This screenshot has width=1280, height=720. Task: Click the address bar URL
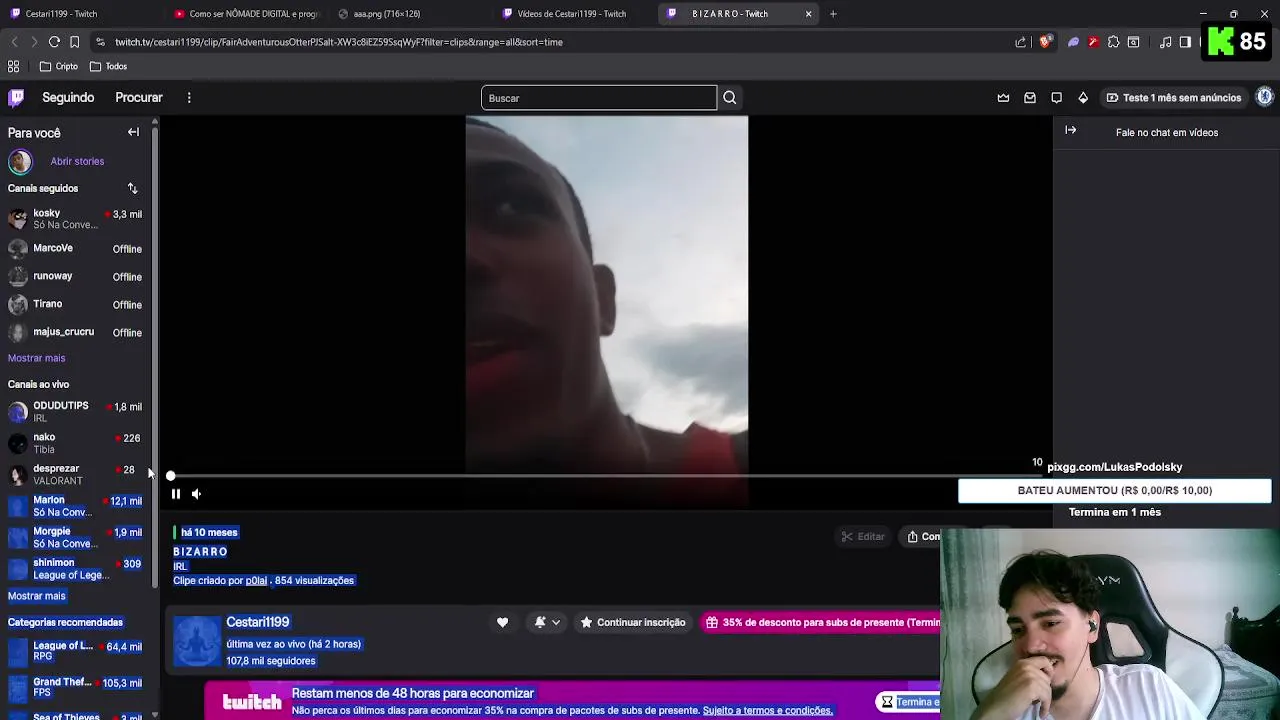339,42
